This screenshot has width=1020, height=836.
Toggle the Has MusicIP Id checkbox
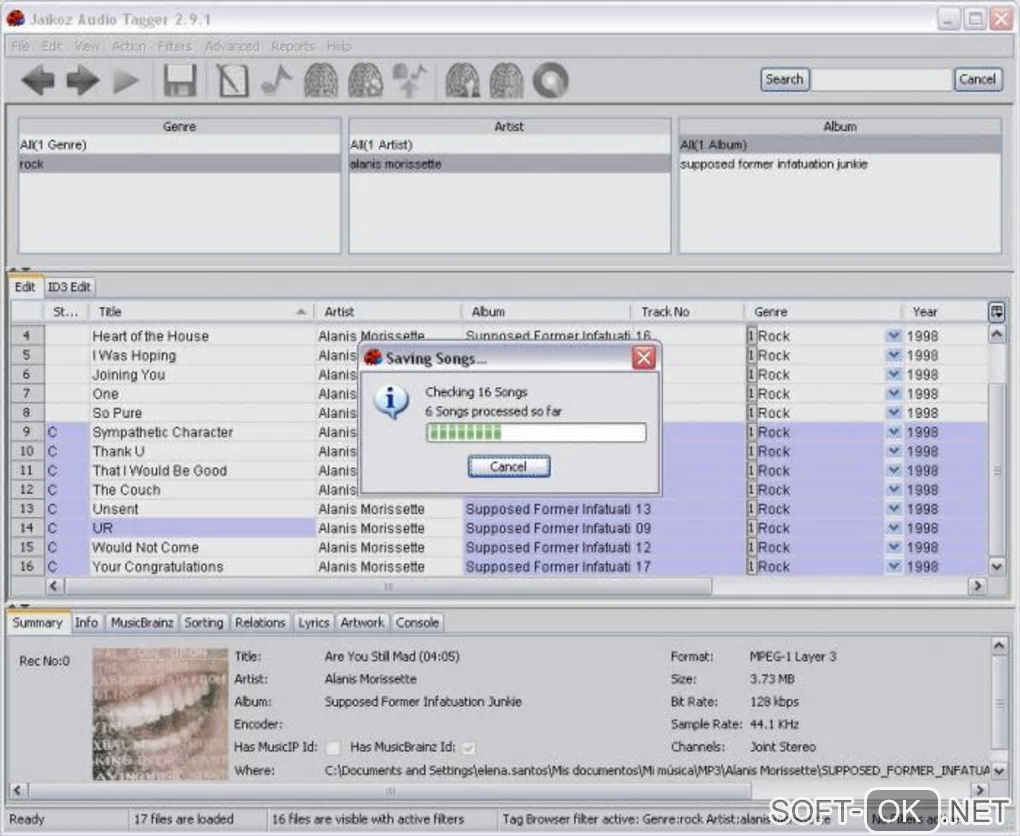[332, 748]
